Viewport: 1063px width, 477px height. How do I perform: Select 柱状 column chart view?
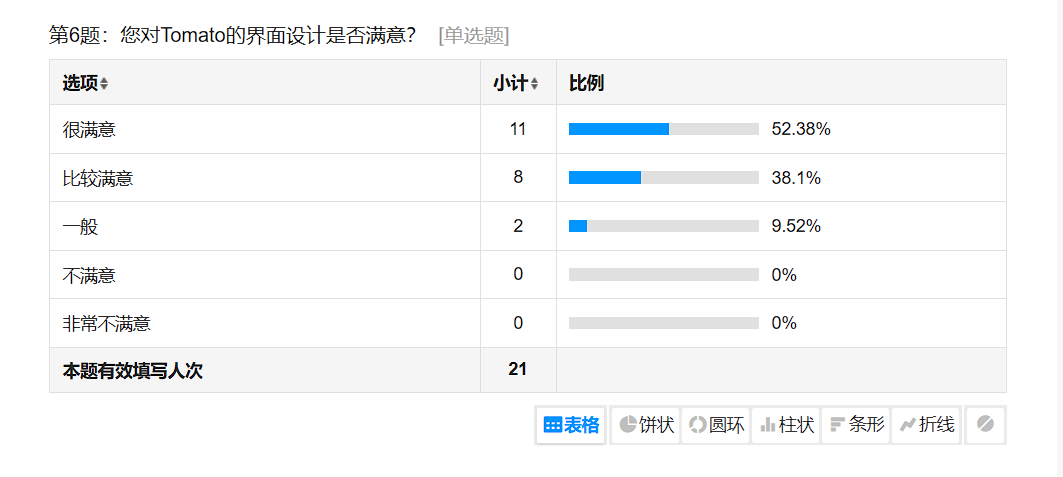click(x=786, y=425)
